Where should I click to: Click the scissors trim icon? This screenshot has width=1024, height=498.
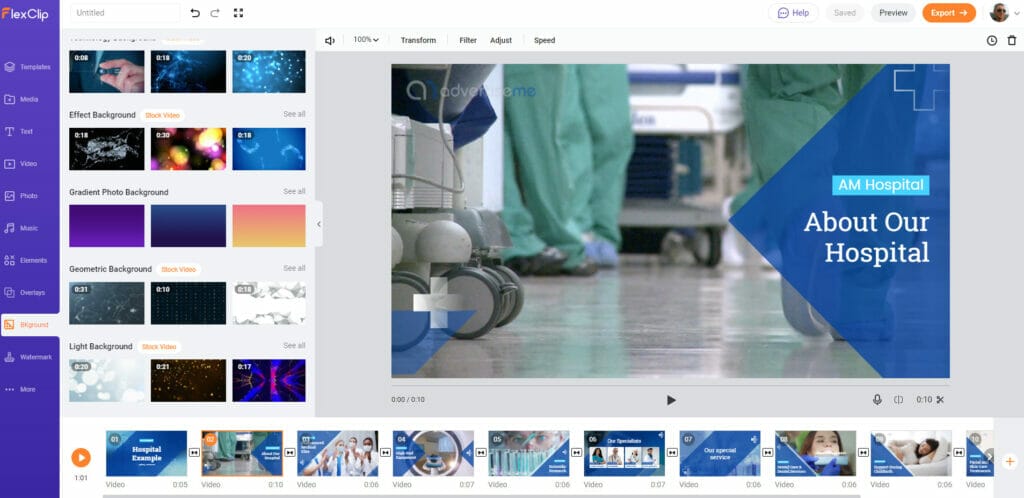(x=940, y=399)
